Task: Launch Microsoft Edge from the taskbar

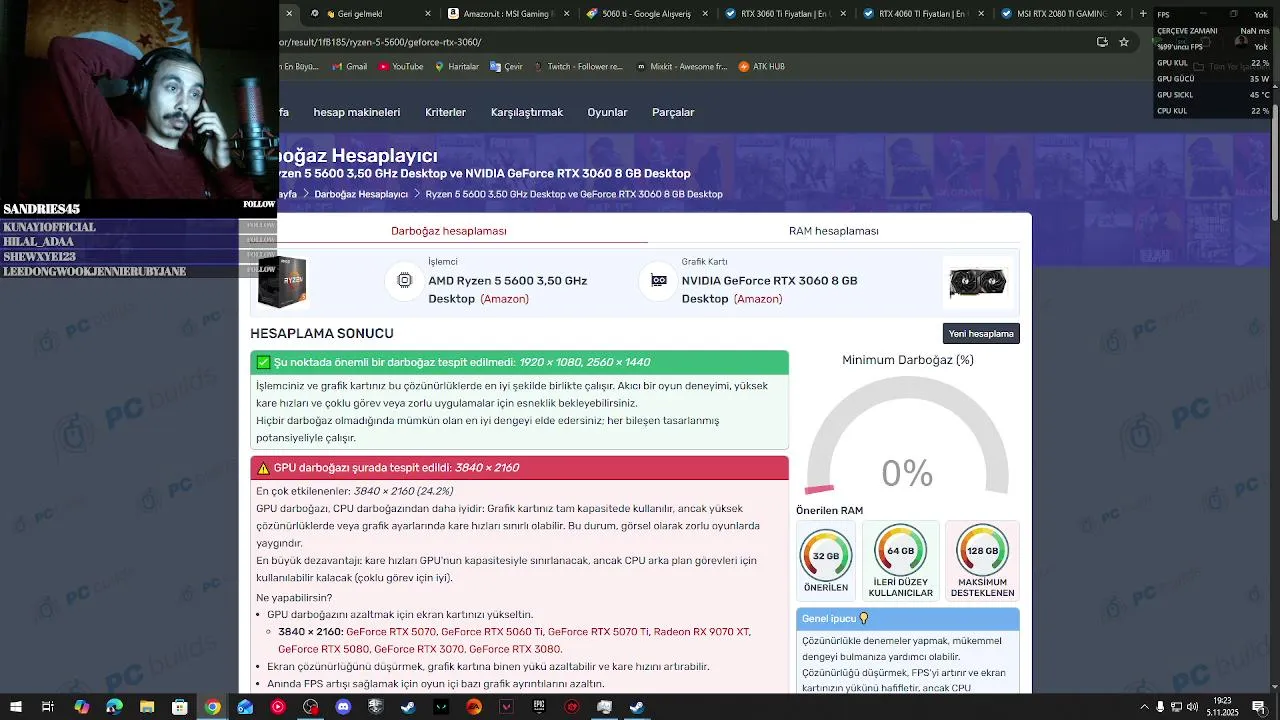Action: pos(114,707)
